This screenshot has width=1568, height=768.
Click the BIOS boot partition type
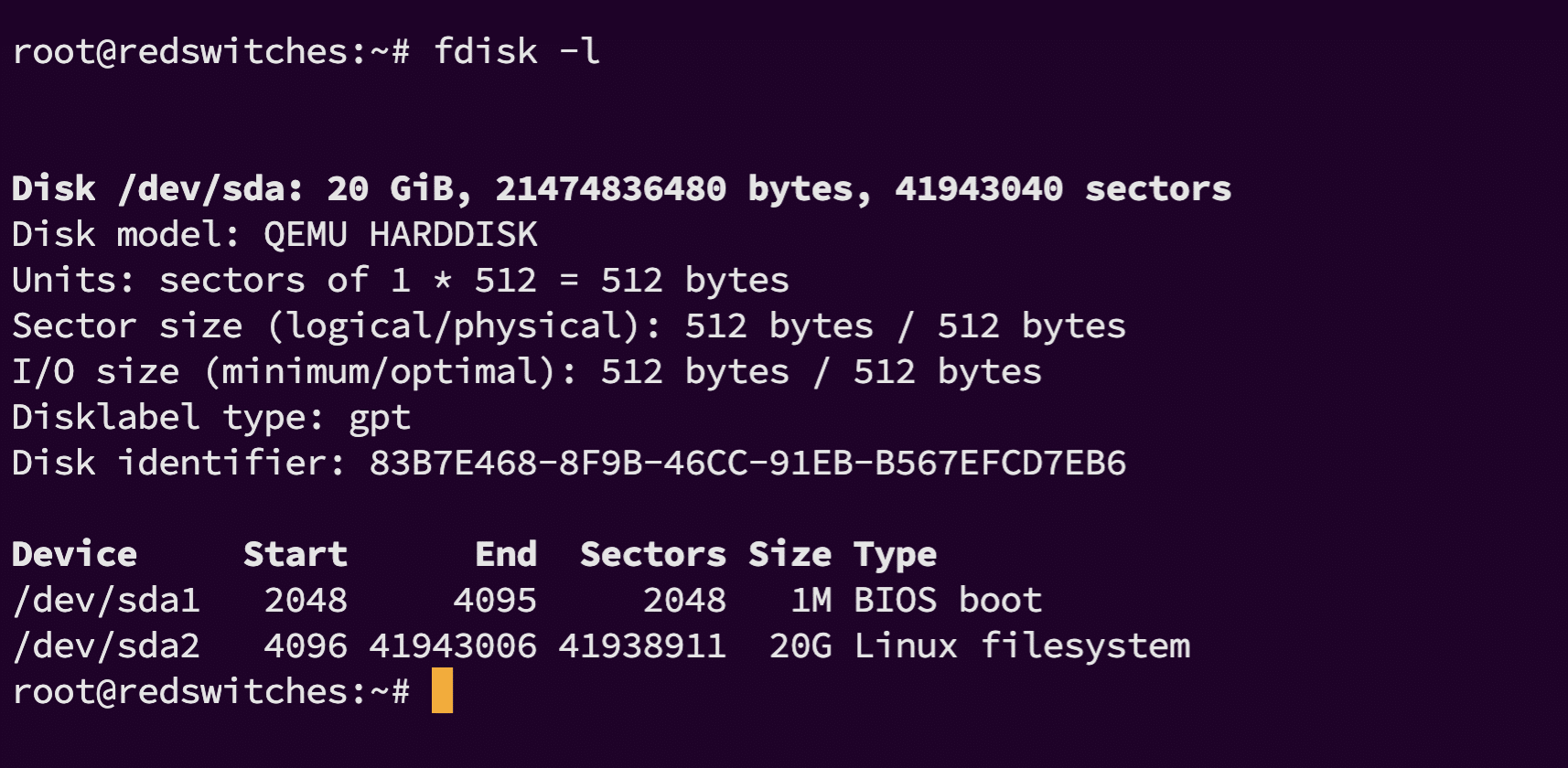(x=948, y=601)
